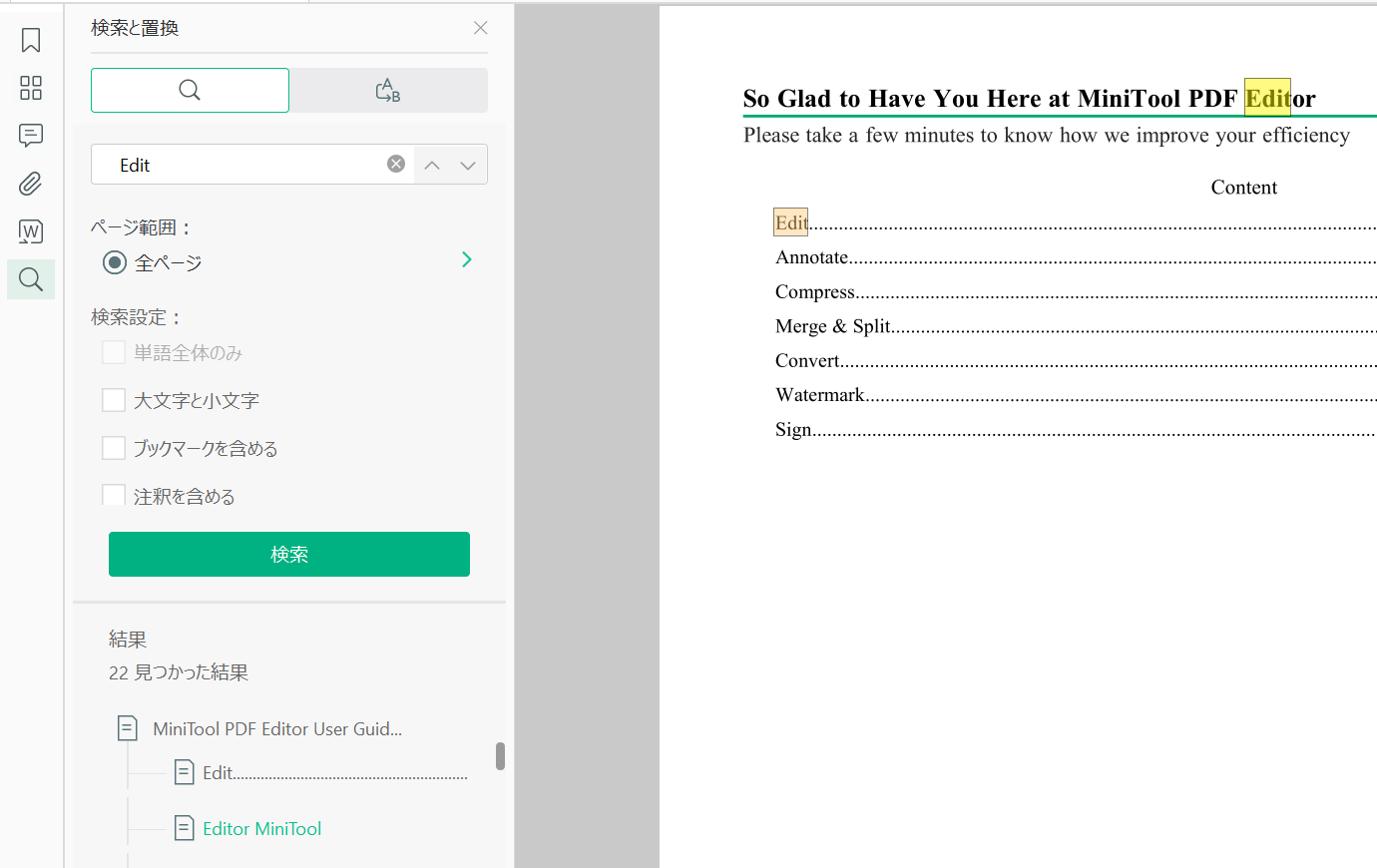Click the green 検索 button
The image size is (1377, 868).
click(x=289, y=554)
